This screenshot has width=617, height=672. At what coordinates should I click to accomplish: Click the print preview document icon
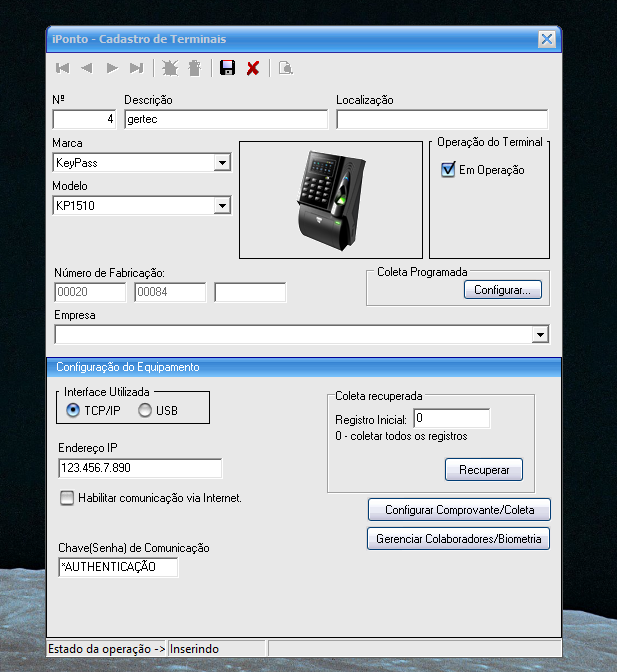286,68
